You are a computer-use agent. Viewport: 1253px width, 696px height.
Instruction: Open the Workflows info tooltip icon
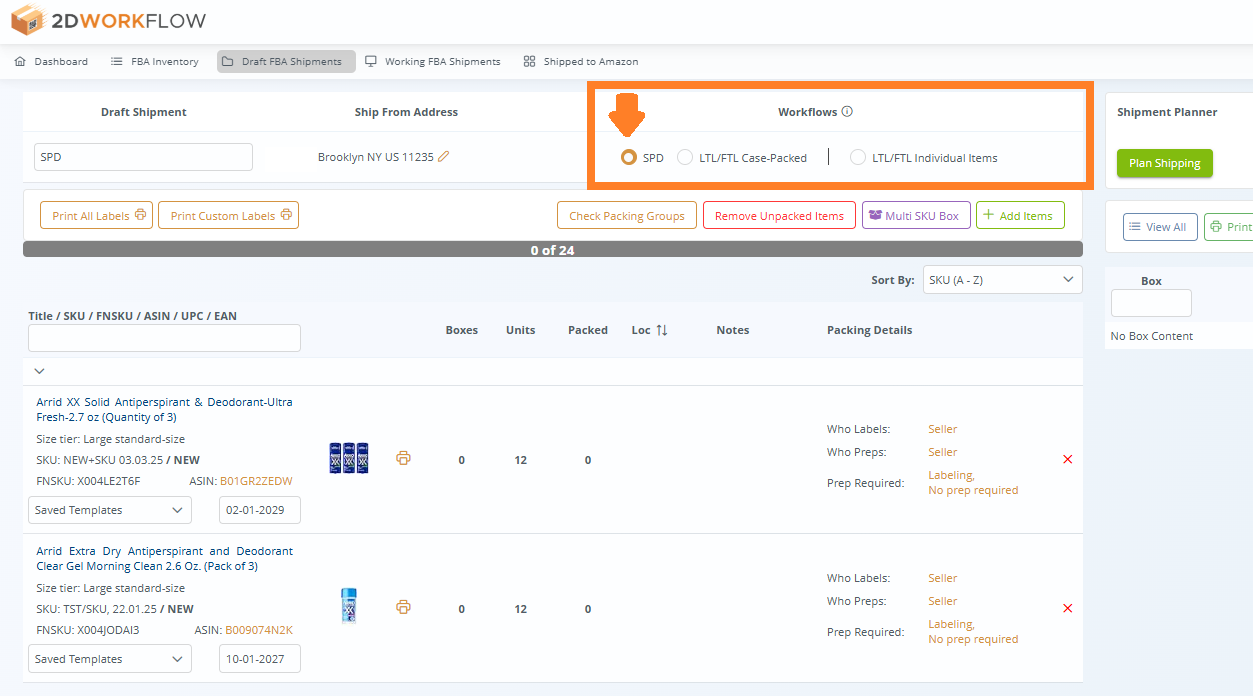coord(846,111)
